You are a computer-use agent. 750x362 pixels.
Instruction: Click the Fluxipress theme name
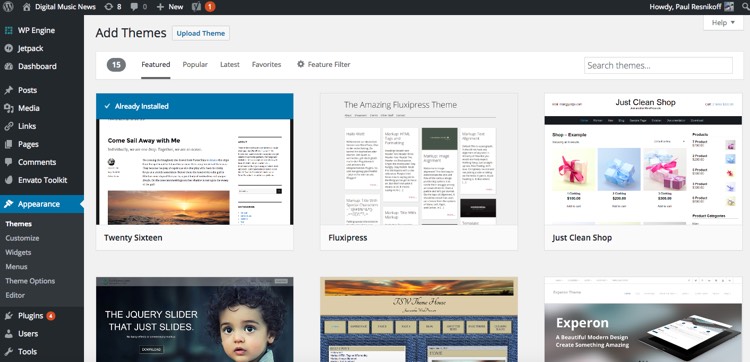[348, 238]
